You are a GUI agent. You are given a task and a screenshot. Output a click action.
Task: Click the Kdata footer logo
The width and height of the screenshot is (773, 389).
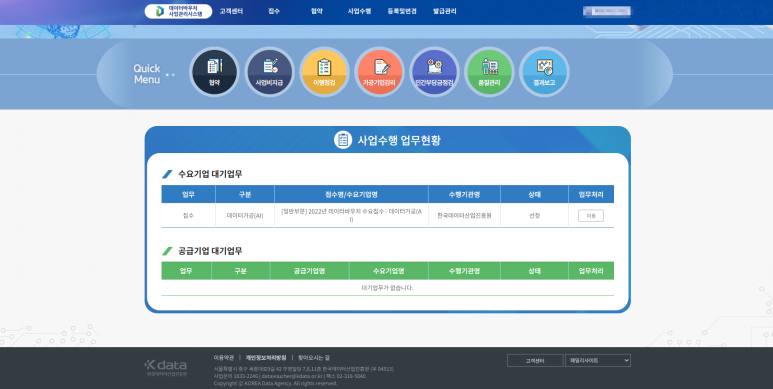click(x=166, y=368)
